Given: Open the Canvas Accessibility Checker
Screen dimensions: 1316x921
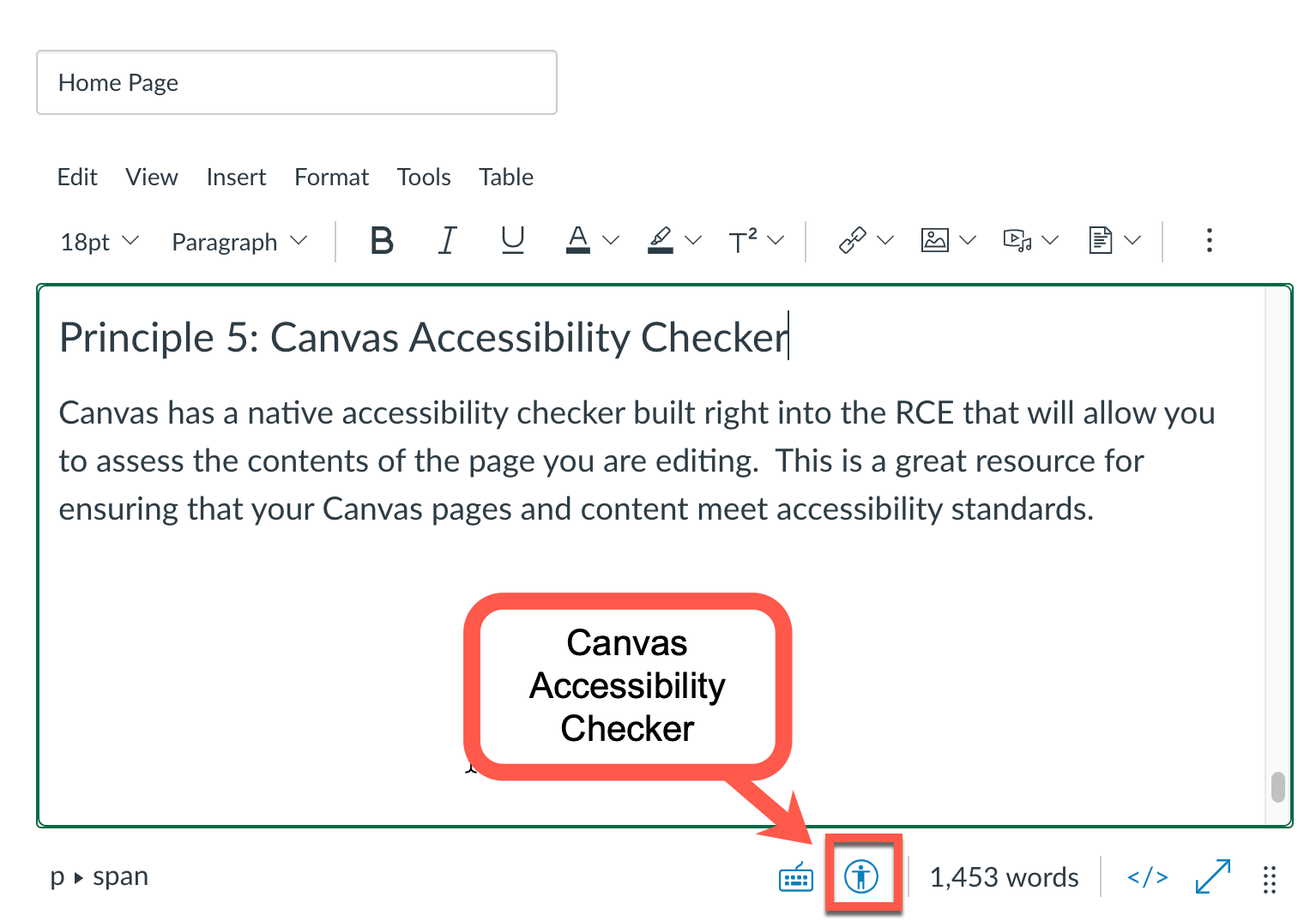Looking at the screenshot, I should pyautogui.click(x=862, y=876).
